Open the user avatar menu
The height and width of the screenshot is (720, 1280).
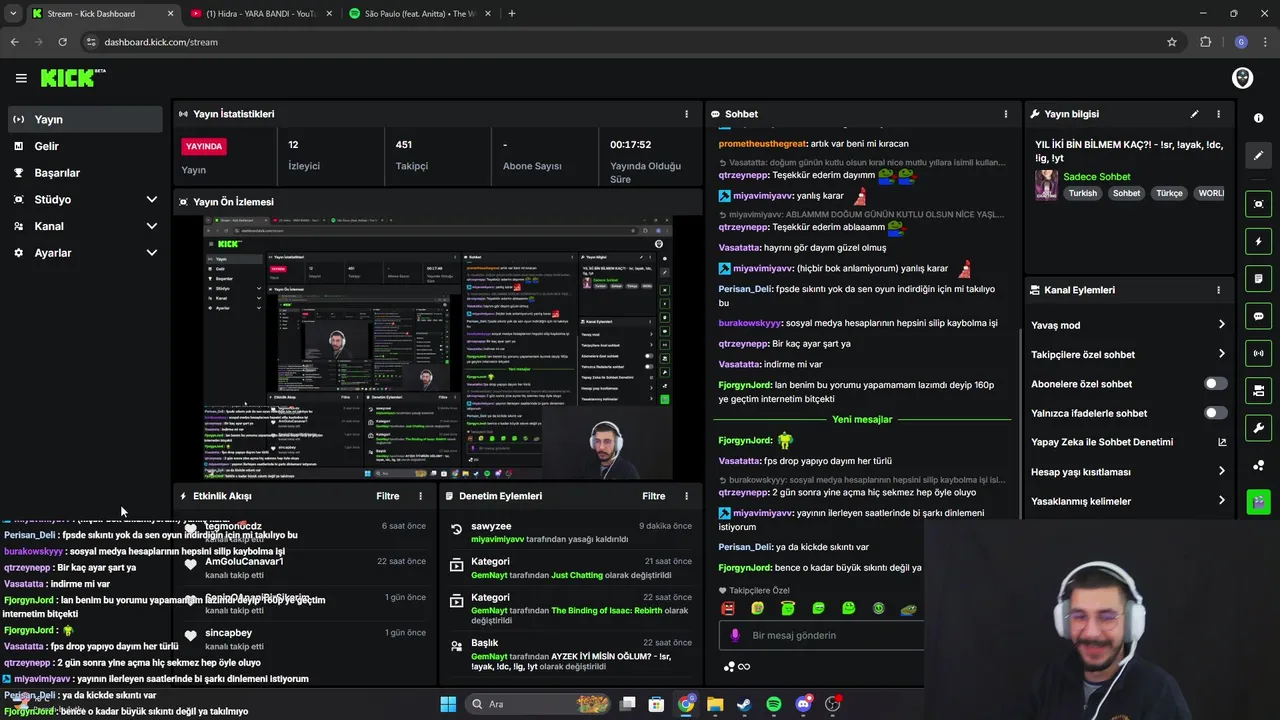[x=1242, y=78]
